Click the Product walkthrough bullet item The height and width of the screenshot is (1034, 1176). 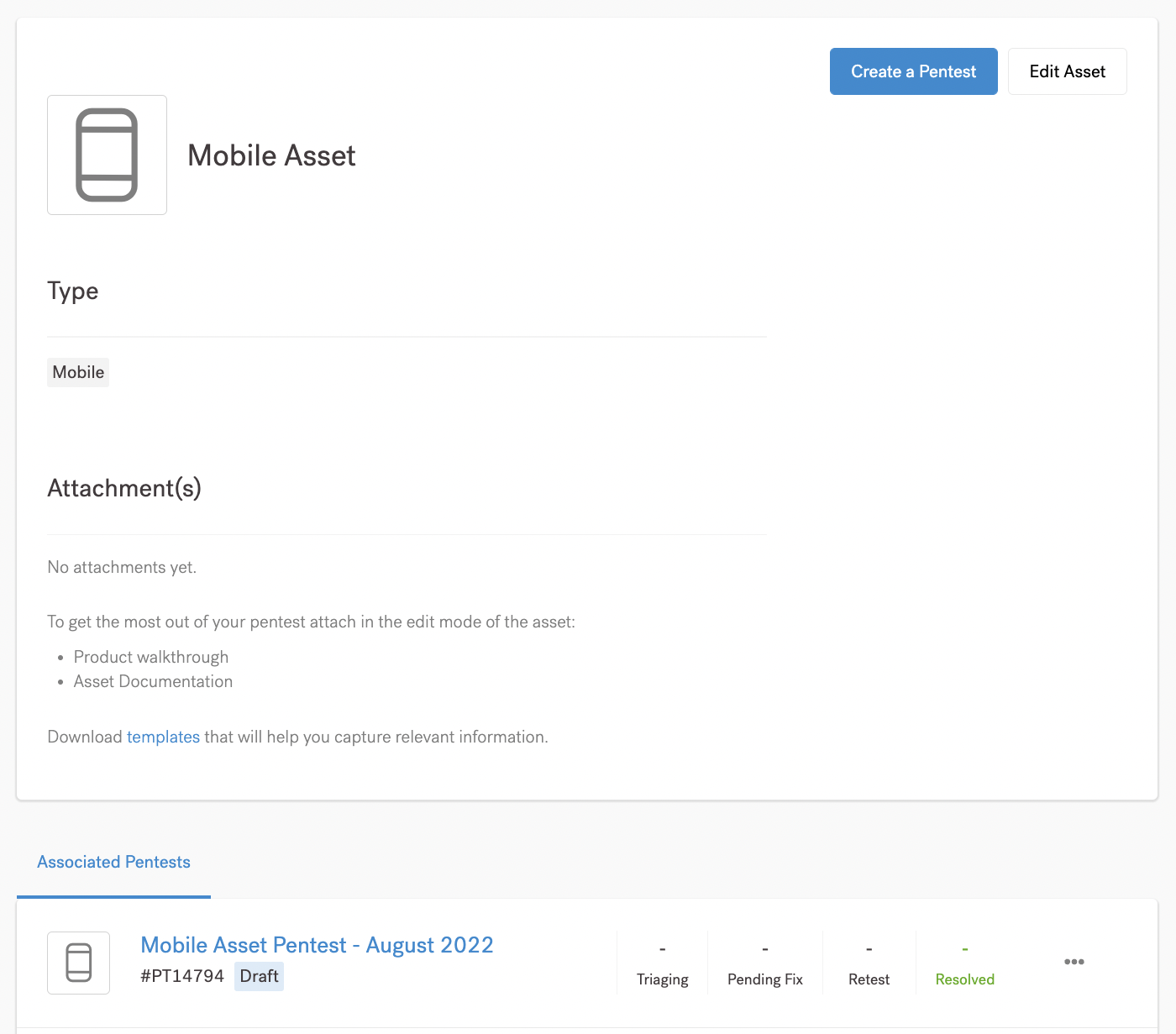coord(151,657)
